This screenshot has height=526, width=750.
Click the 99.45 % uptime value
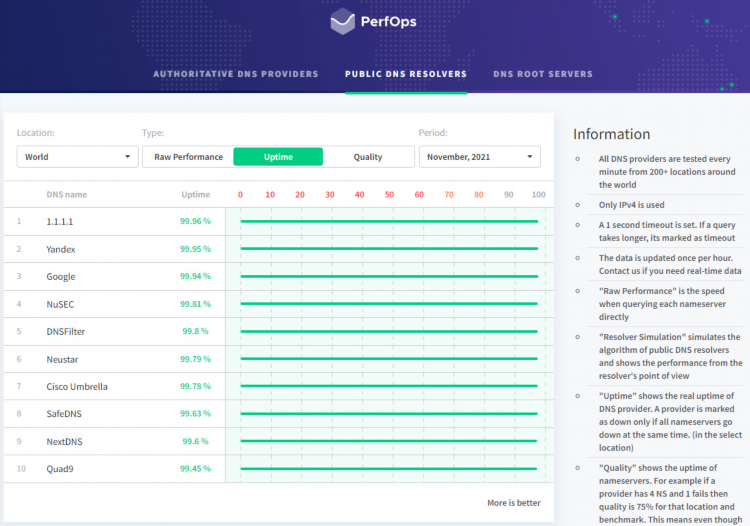(x=195, y=468)
